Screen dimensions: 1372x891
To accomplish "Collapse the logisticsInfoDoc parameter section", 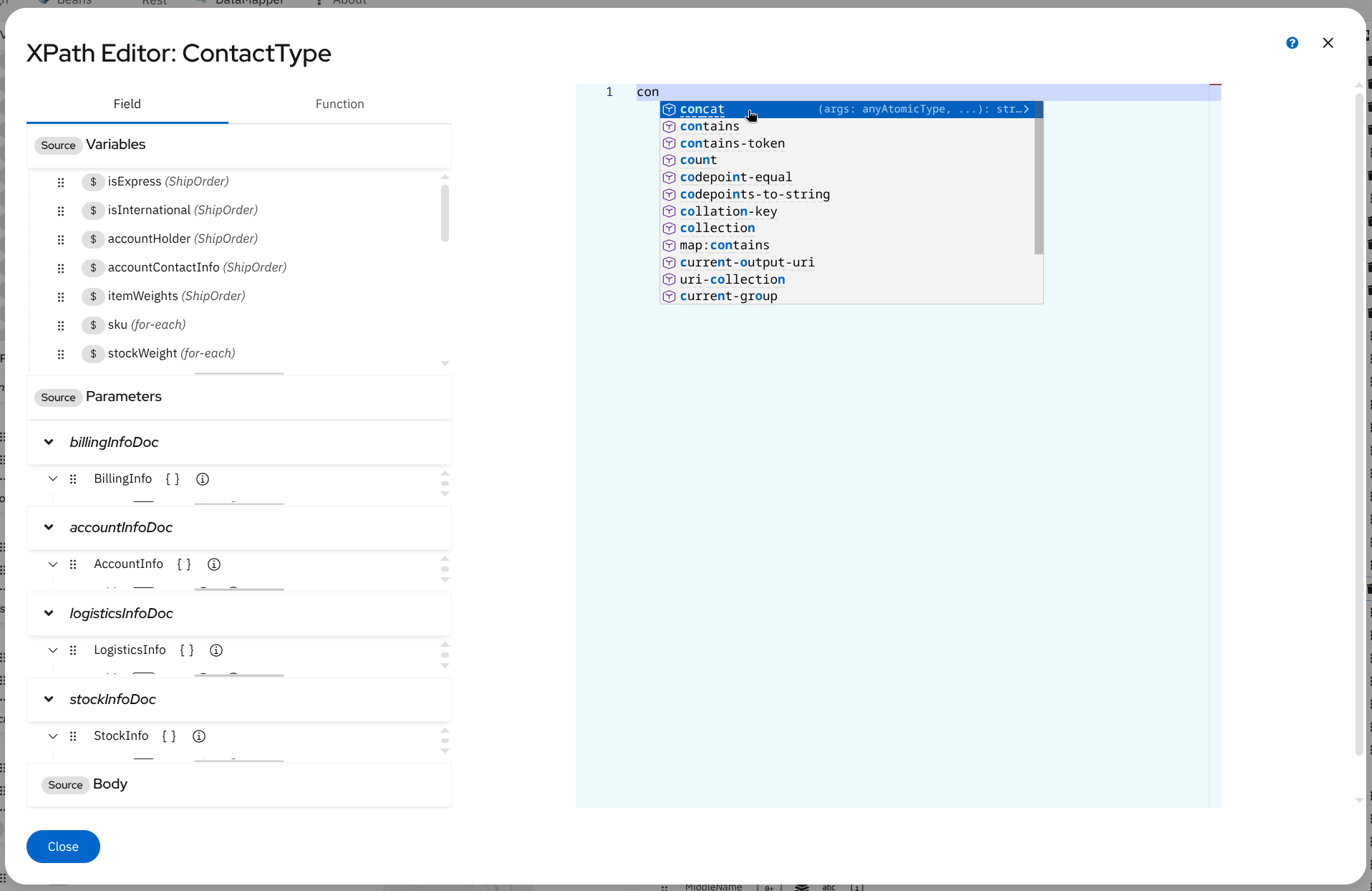I will pos(49,613).
